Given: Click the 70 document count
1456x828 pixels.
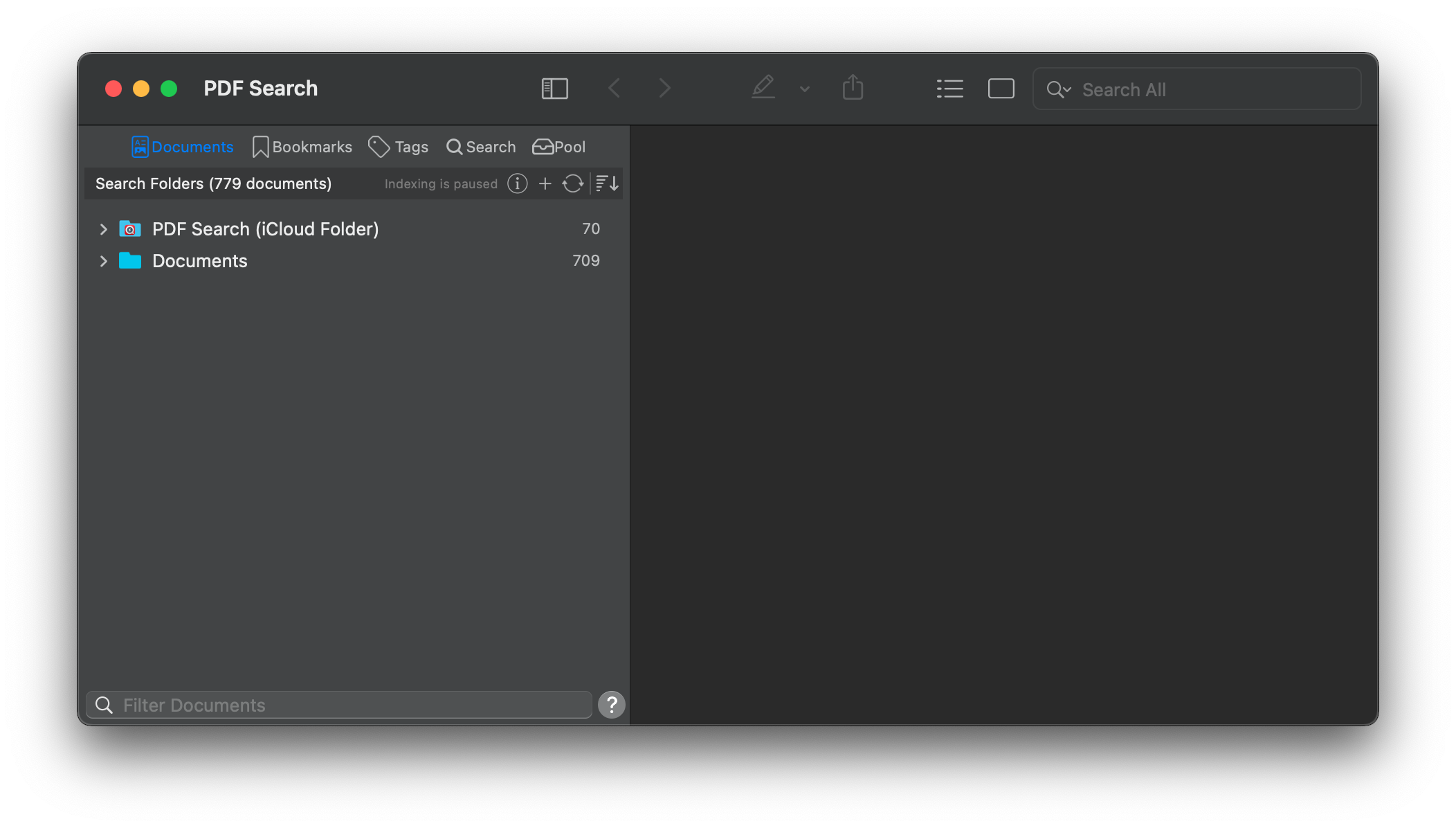Looking at the screenshot, I should pos(591,228).
